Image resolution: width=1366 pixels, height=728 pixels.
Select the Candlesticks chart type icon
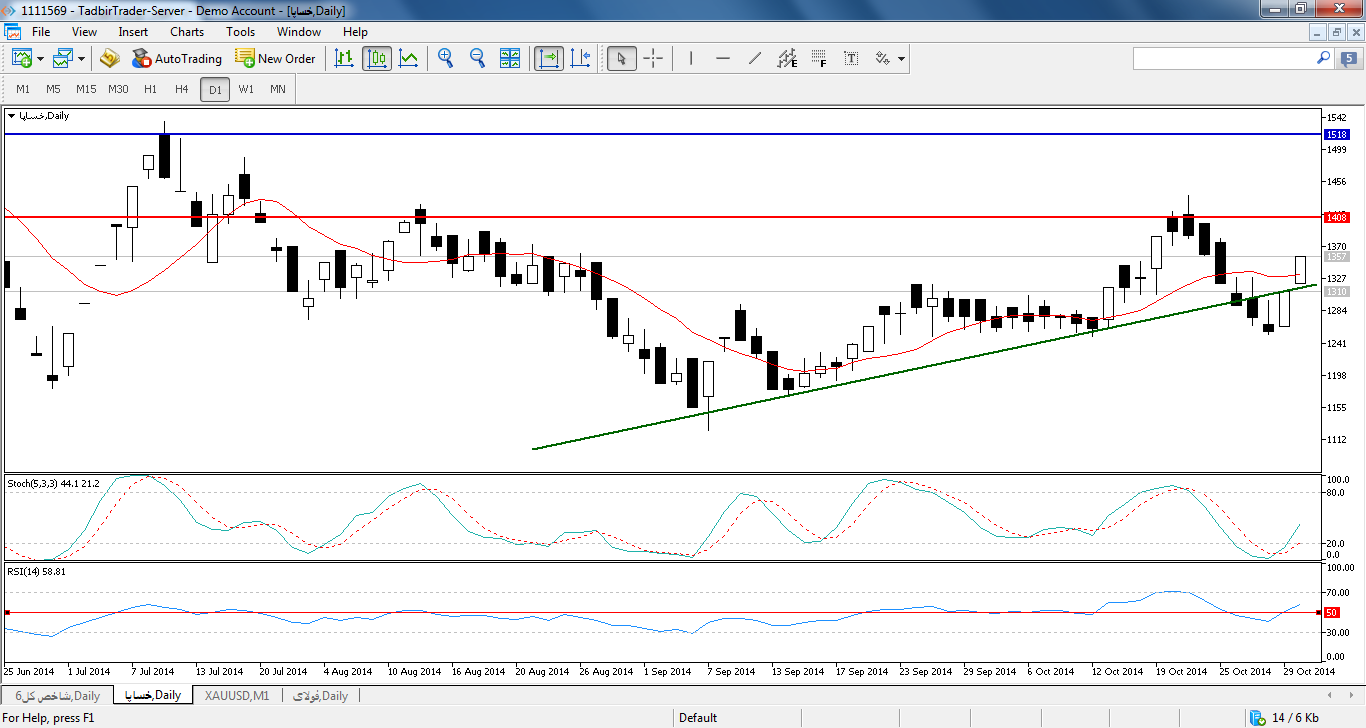(x=377, y=58)
